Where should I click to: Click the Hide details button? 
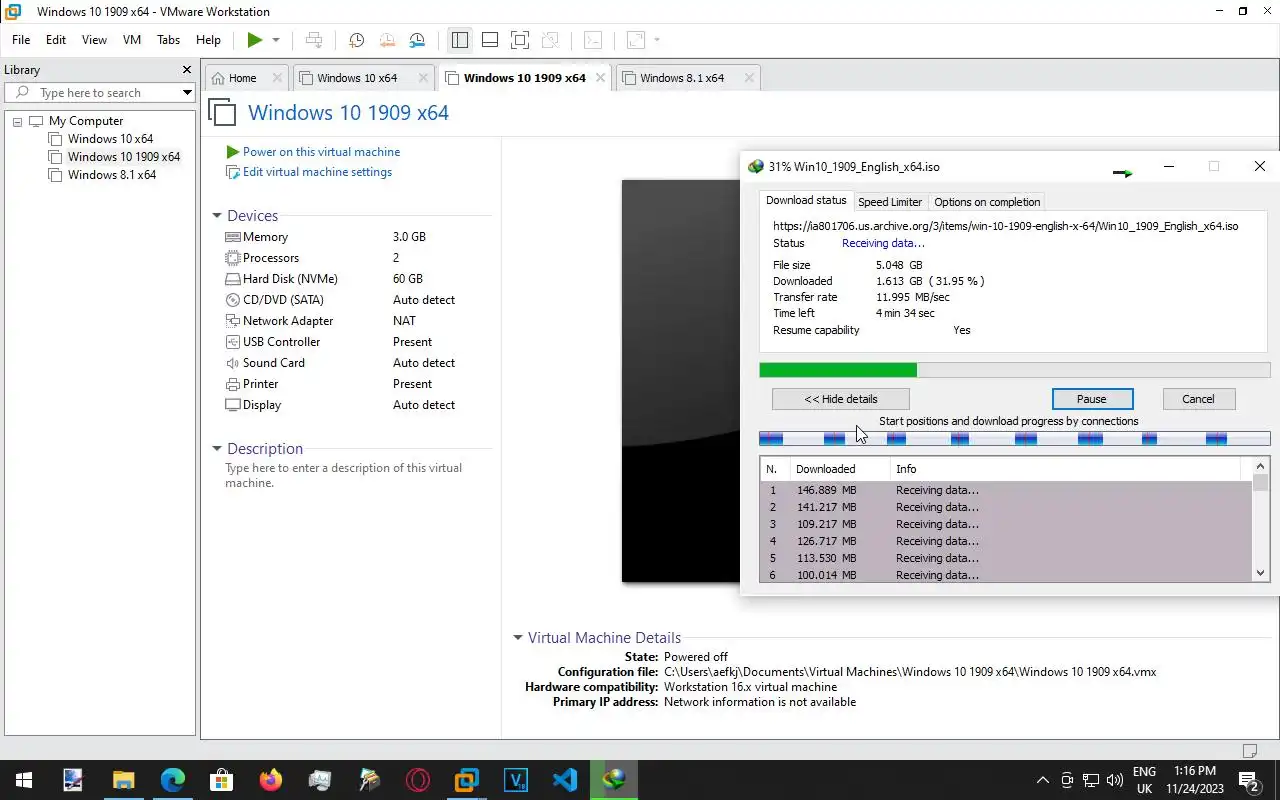(840, 399)
